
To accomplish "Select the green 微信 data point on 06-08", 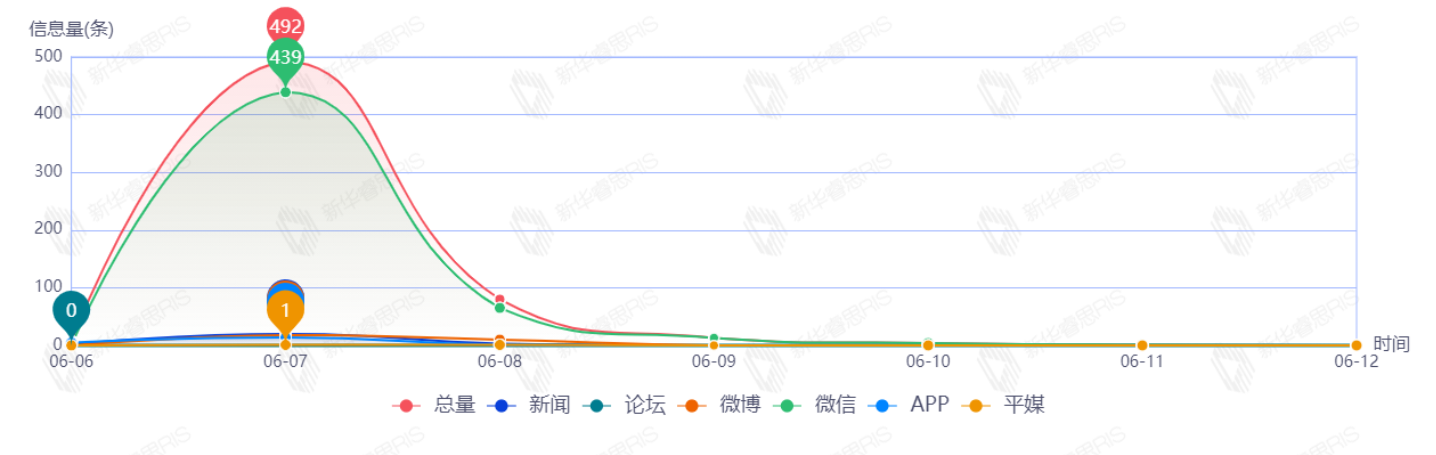I will 500,308.
